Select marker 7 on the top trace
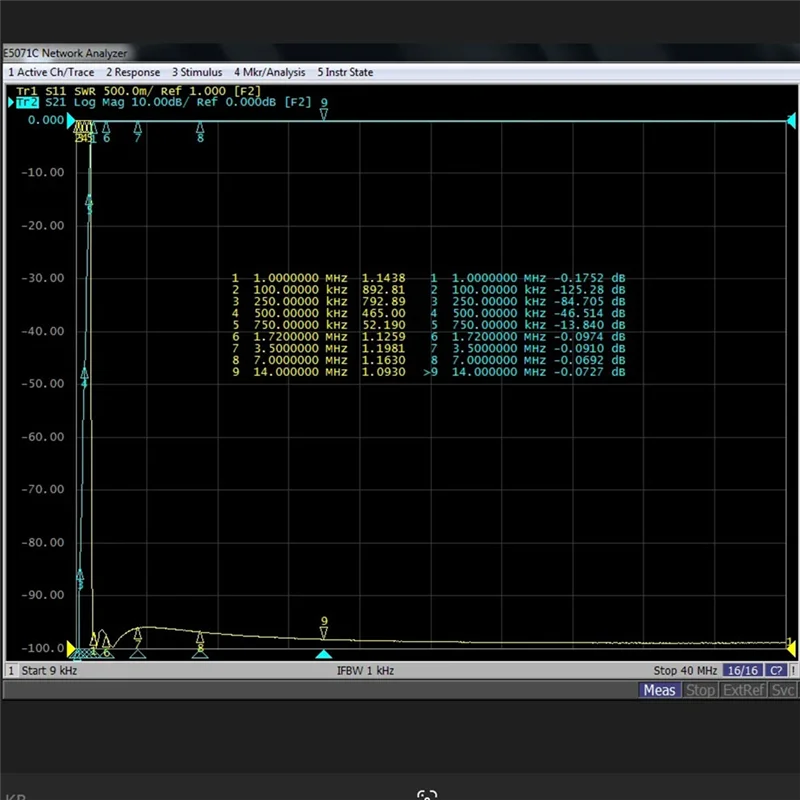This screenshot has width=800, height=800. click(x=138, y=128)
